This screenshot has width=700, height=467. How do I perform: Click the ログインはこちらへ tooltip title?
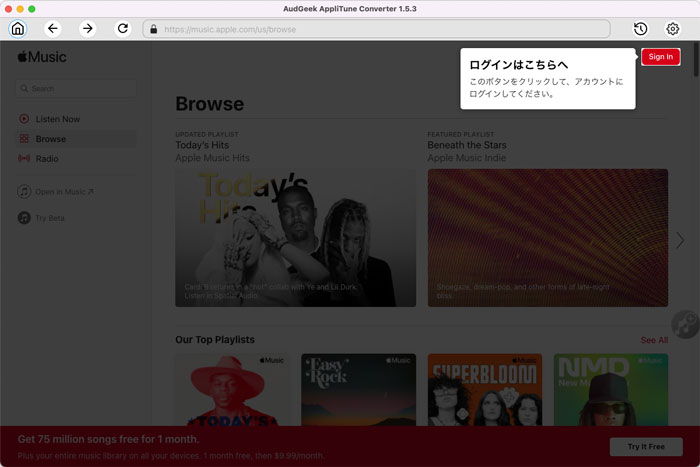[518, 65]
